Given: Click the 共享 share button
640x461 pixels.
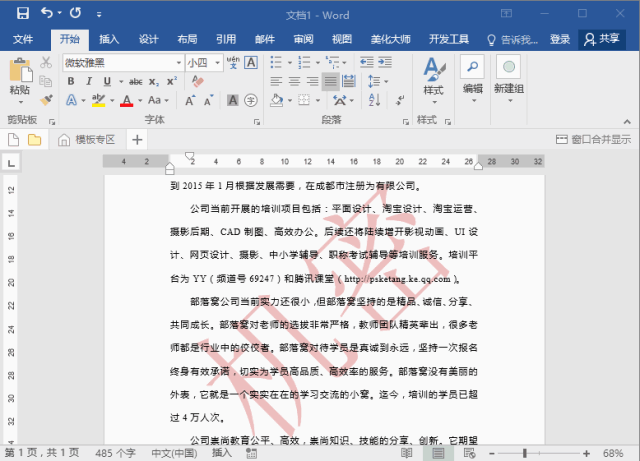Looking at the screenshot, I should pos(602,39).
